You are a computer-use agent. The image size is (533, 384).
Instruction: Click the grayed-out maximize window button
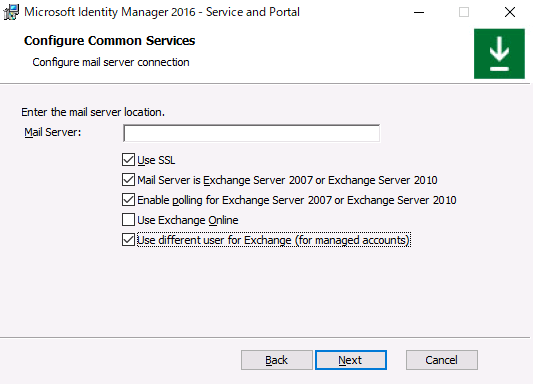(x=464, y=12)
